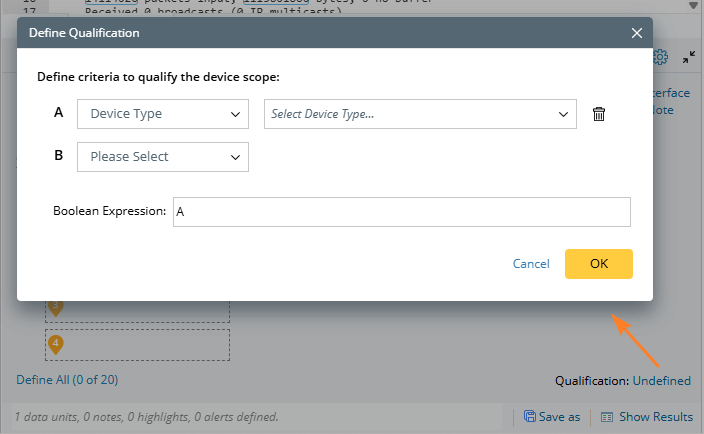Click the dashed box containing pin 4
The image size is (704, 434).
coord(137,345)
